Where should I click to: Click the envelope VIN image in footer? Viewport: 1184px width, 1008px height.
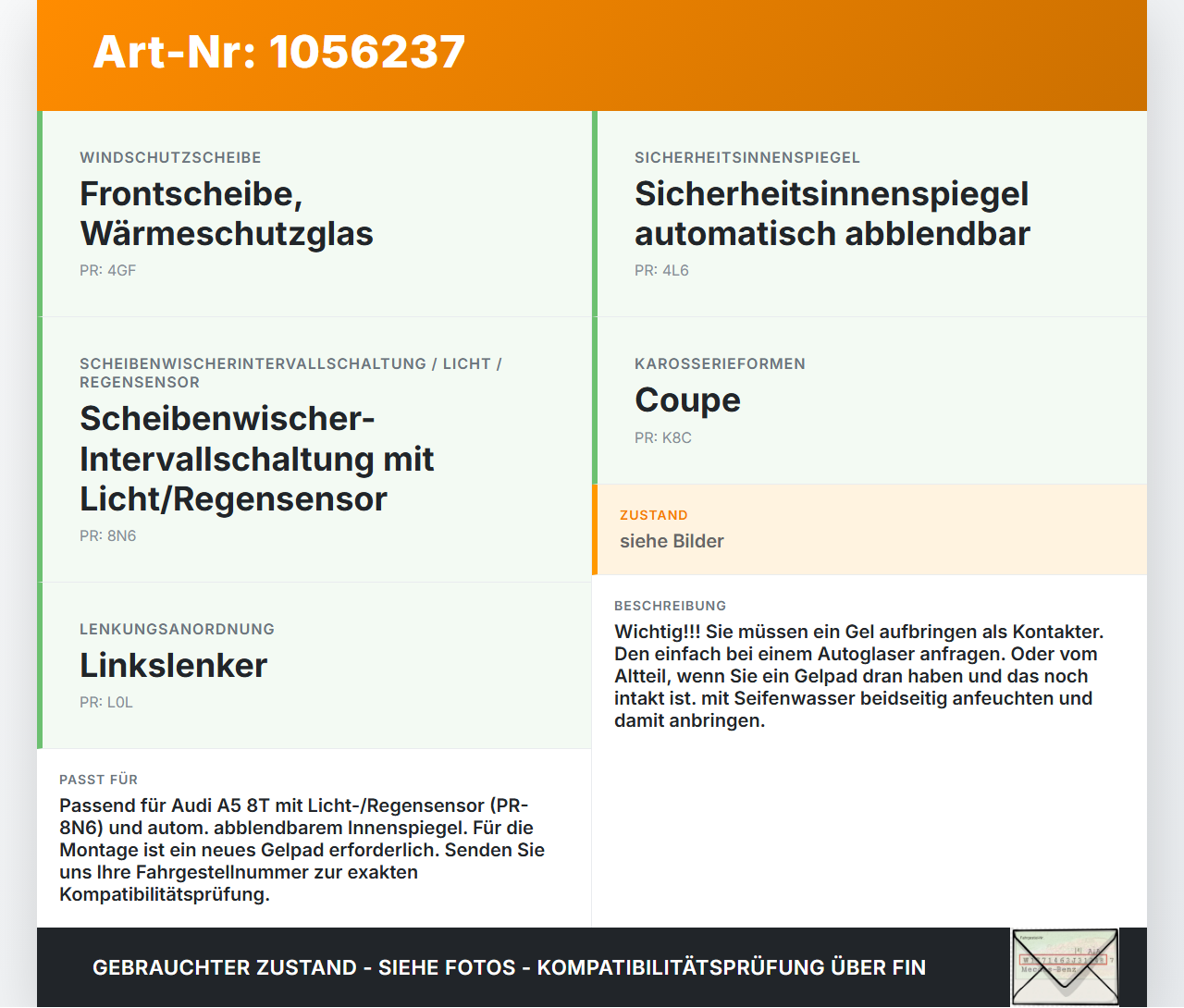click(1065, 967)
